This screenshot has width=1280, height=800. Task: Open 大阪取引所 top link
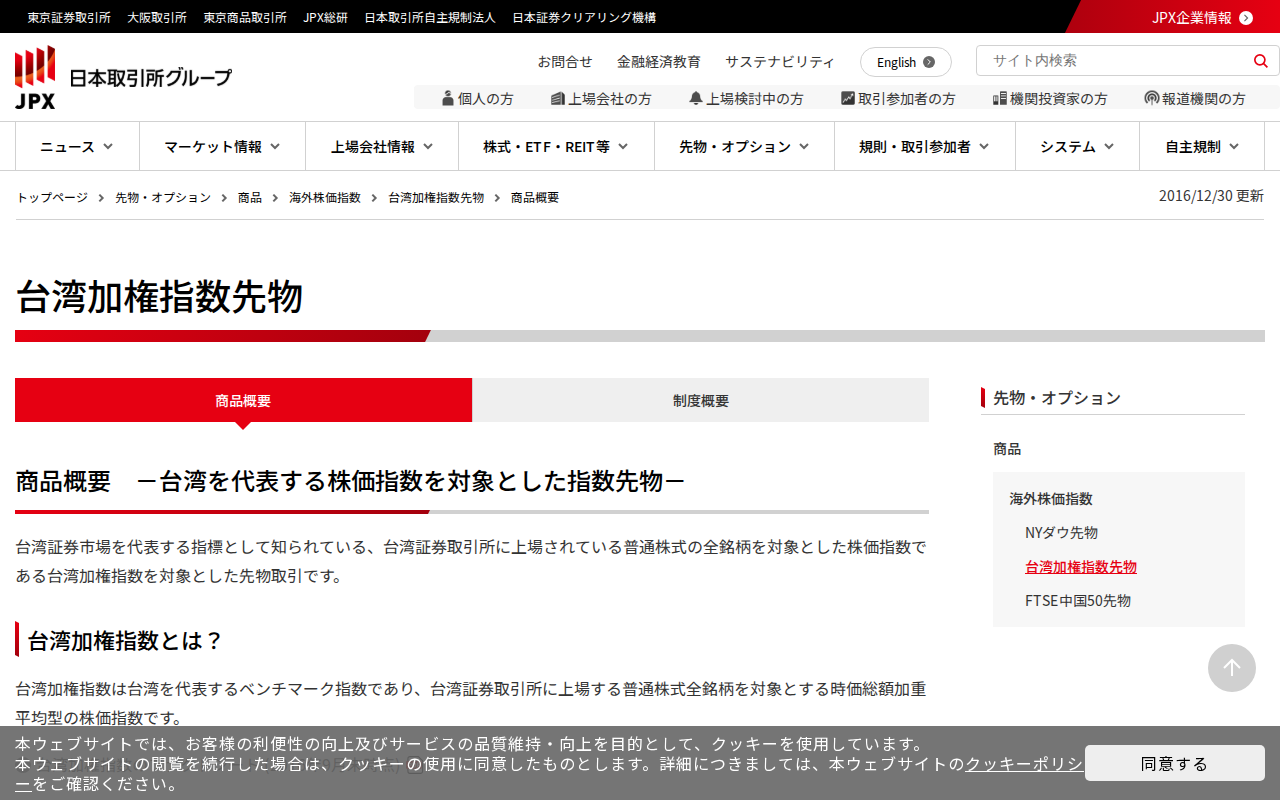(157, 17)
